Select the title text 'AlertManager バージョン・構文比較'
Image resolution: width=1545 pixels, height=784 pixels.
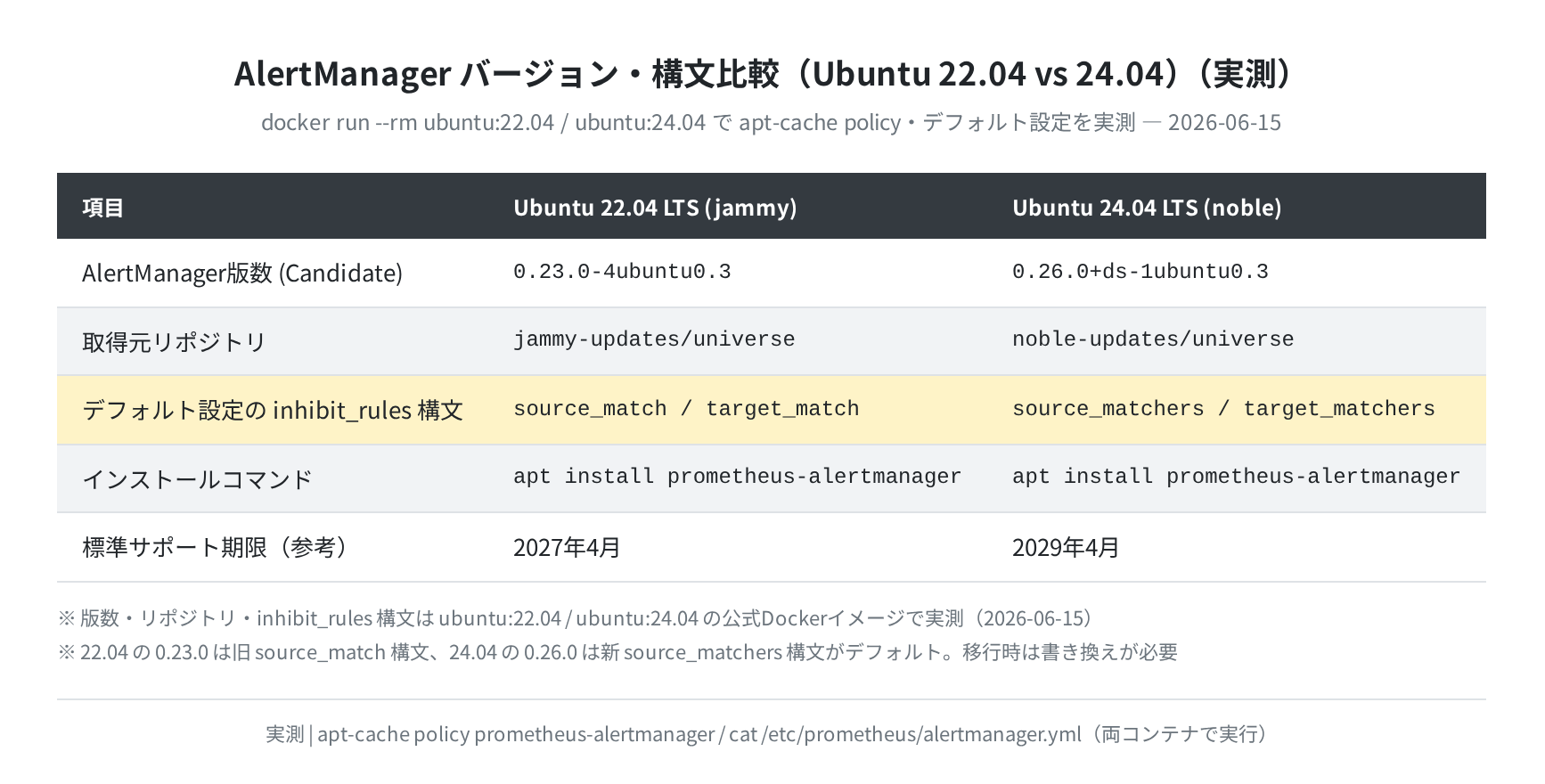click(506, 74)
